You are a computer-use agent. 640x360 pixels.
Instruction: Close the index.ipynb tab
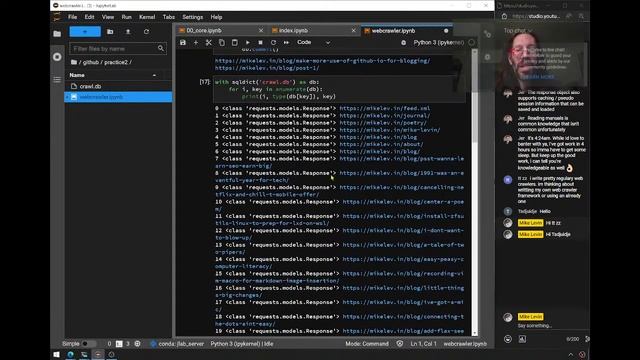point(353,31)
